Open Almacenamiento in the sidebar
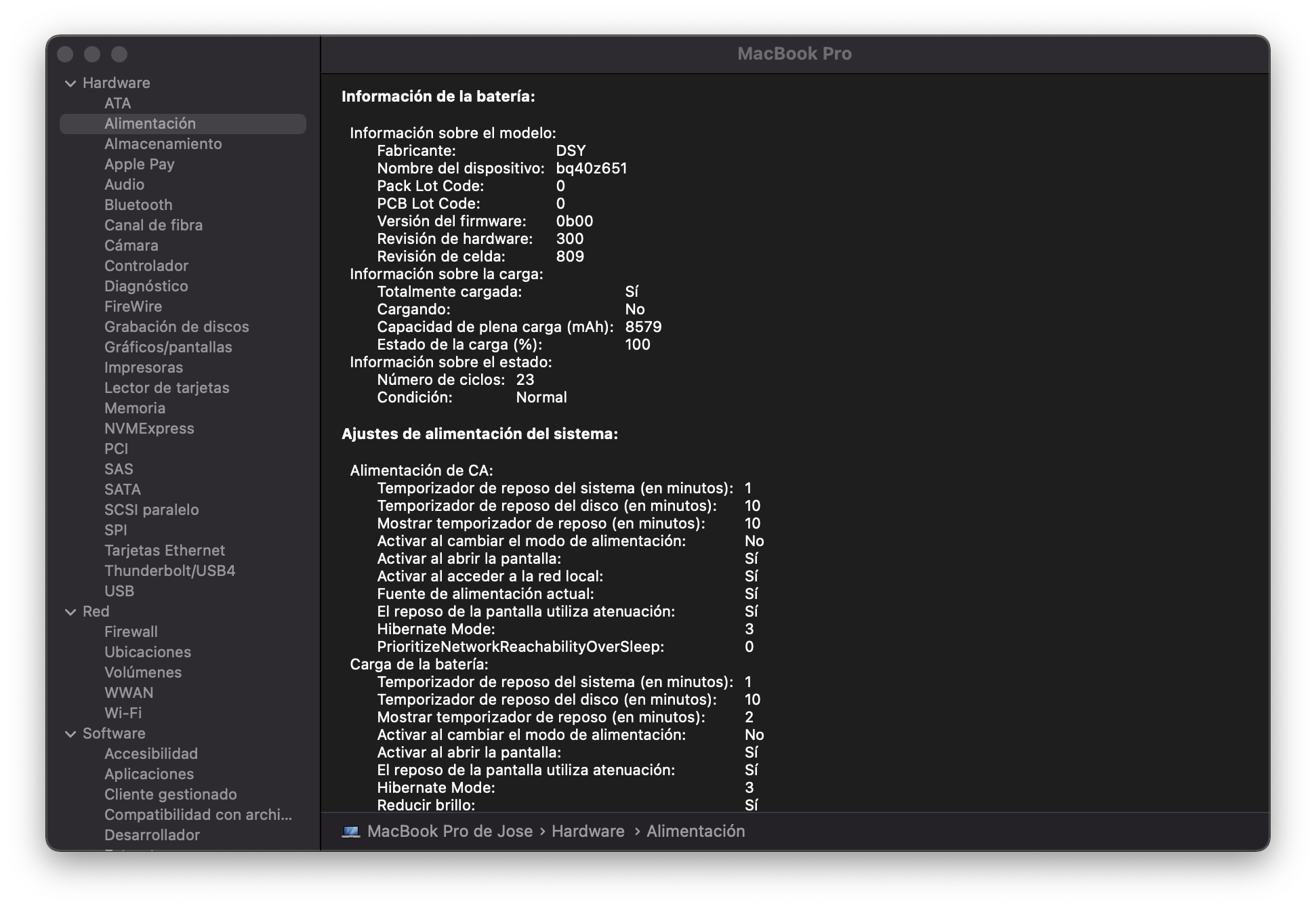Image resolution: width=1316 pixels, height=908 pixels. click(x=163, y=144)
